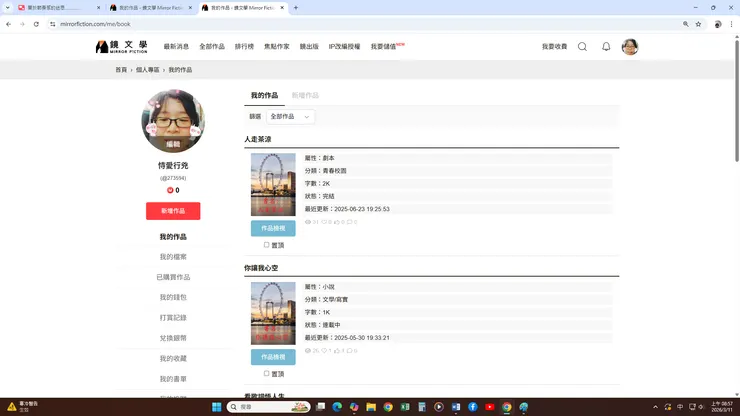
Task: Open the notifications bell icon
Action: click(x=606, y=46)
